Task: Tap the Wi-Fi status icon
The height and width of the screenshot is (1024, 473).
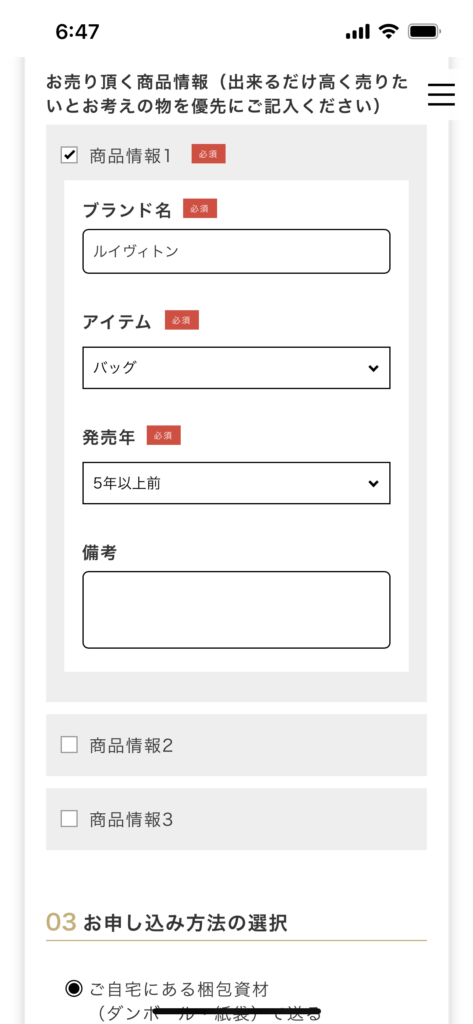Action: (389, 31)
